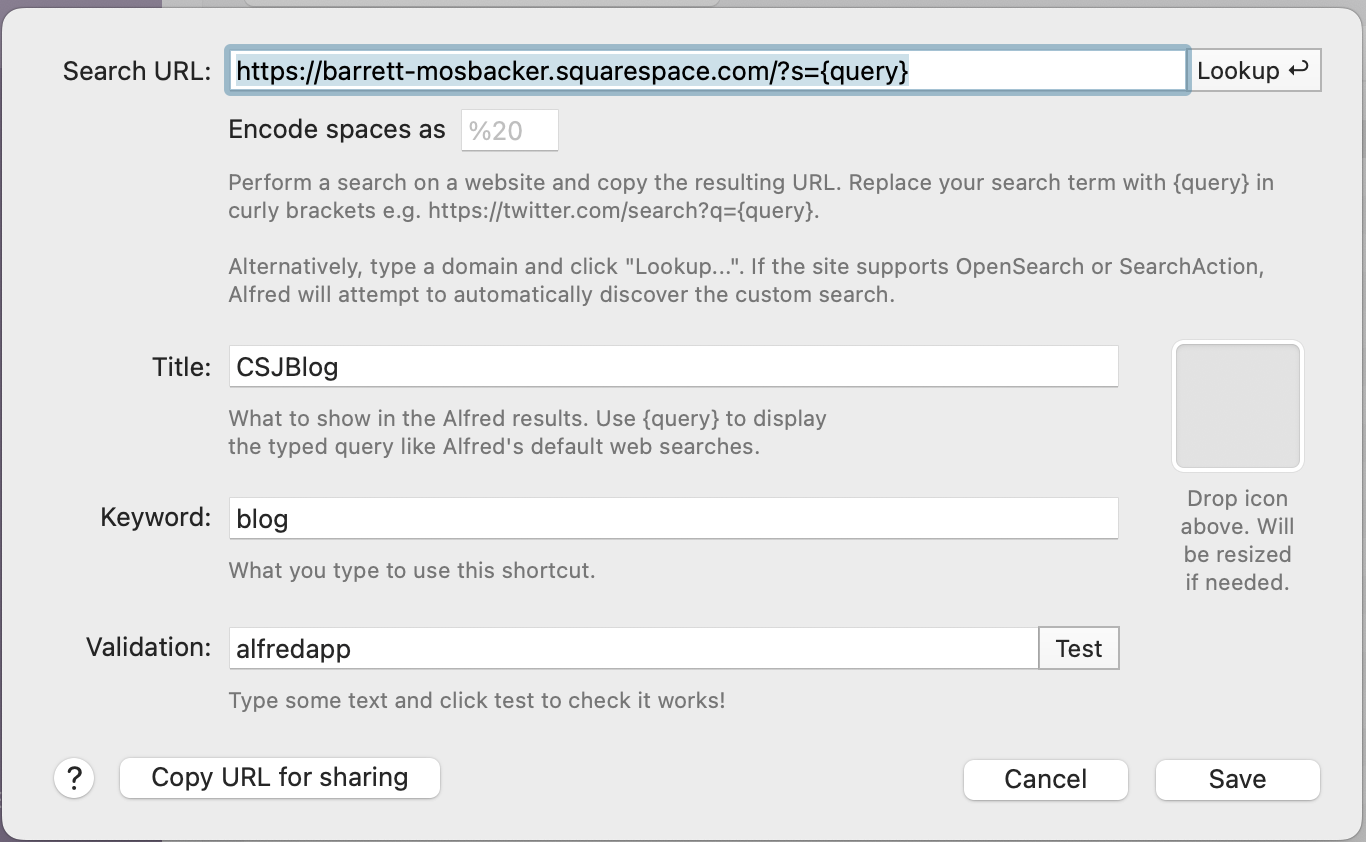This screenshot has width=1366, height=842.
Task: Click "Type some text and click test" hint
Action: point(477,700)
